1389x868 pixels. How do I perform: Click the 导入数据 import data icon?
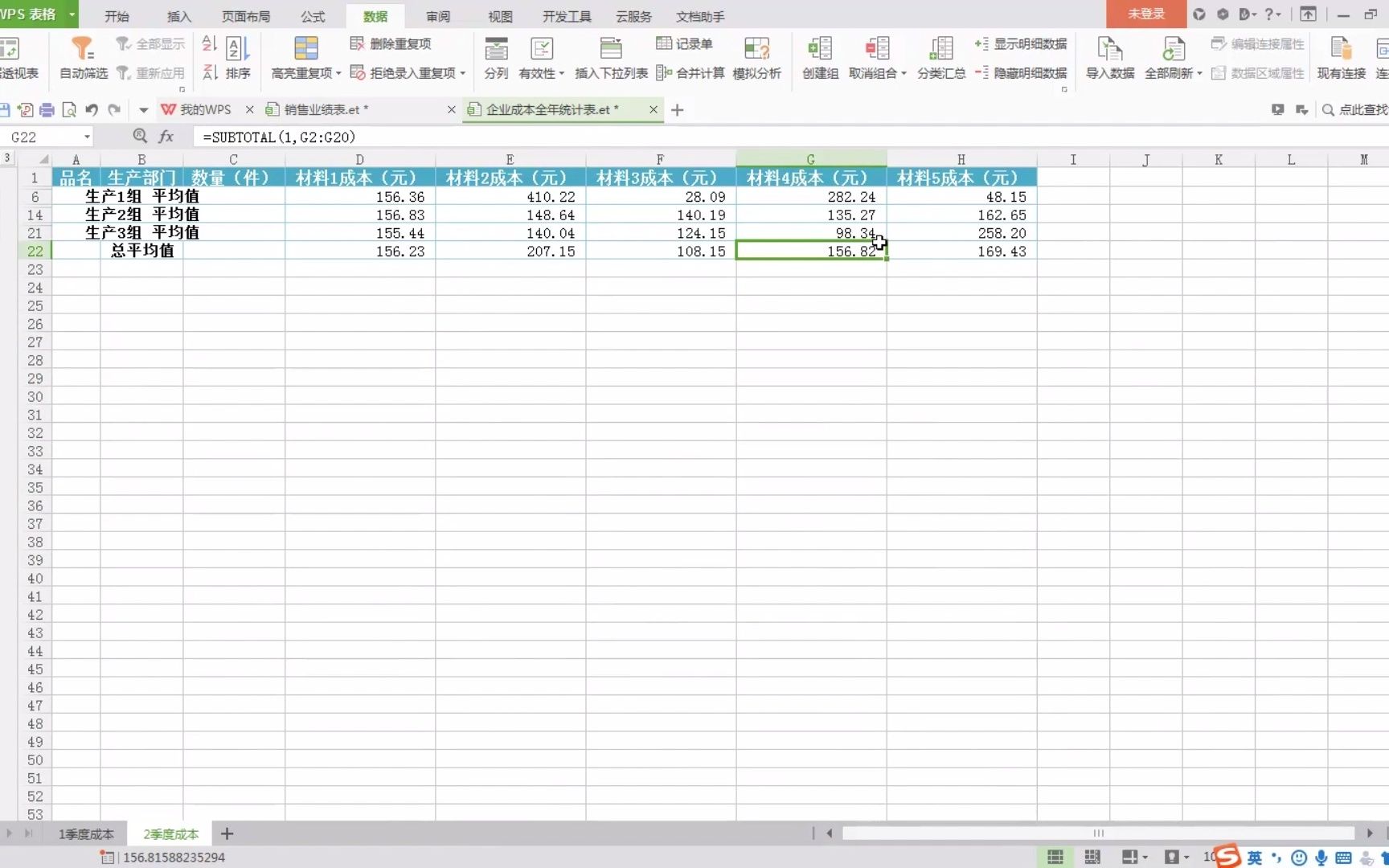pos(1109,49)
